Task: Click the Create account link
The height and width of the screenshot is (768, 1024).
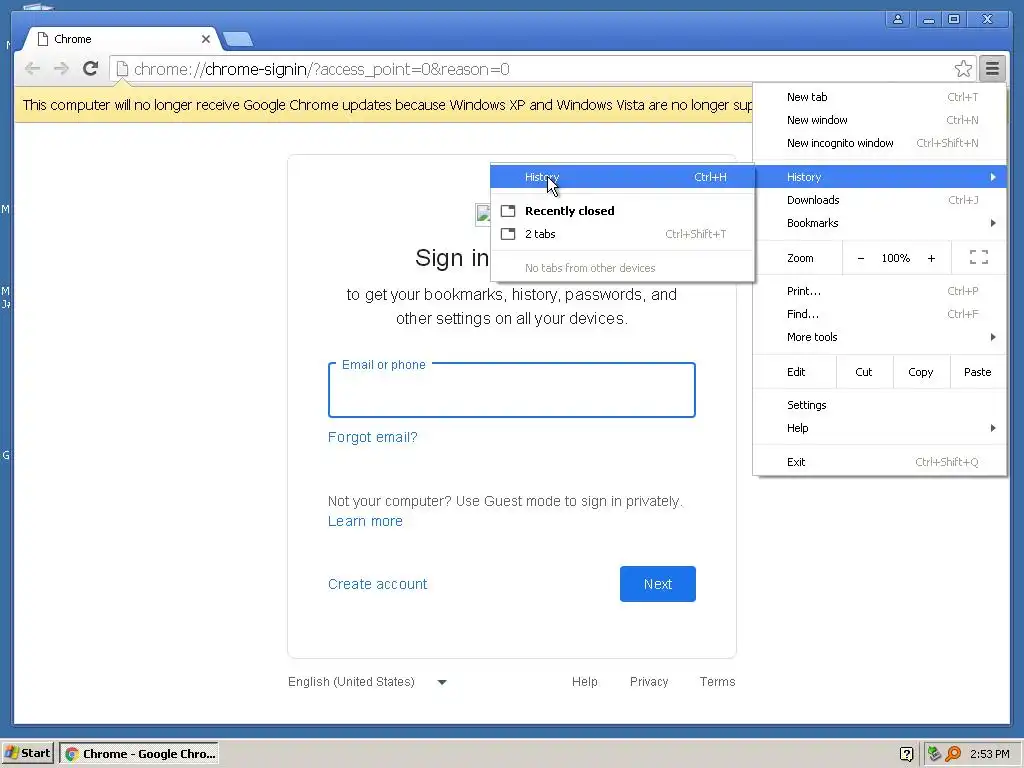Action: [377, 584]
